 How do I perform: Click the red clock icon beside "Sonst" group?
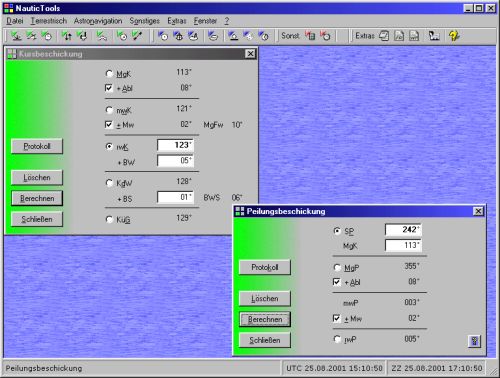pos(325,35)
